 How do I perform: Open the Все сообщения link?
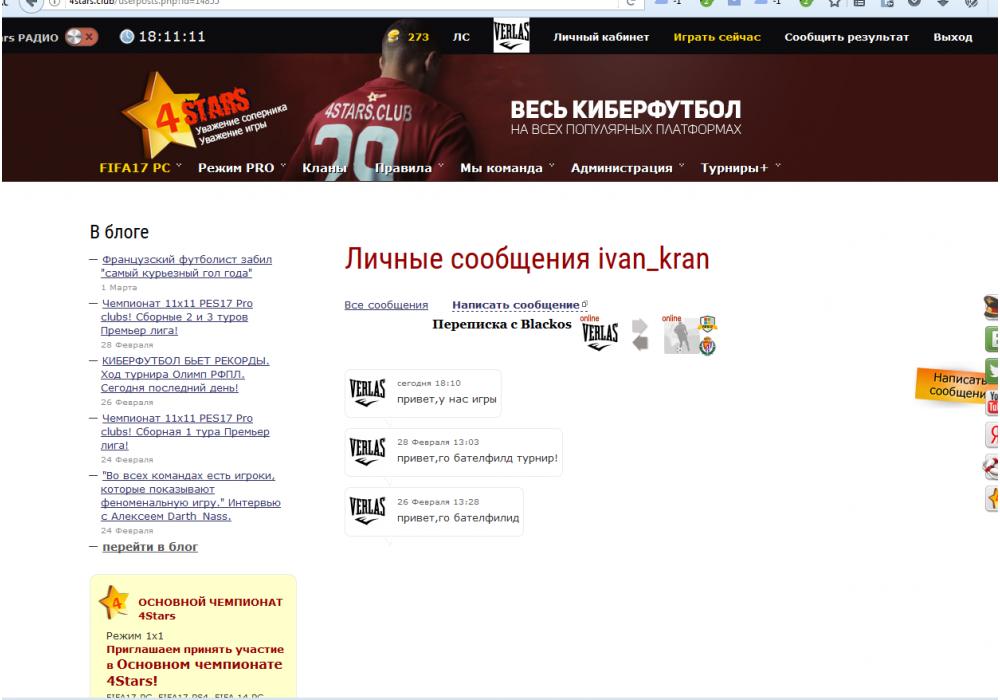coord(386,305)
